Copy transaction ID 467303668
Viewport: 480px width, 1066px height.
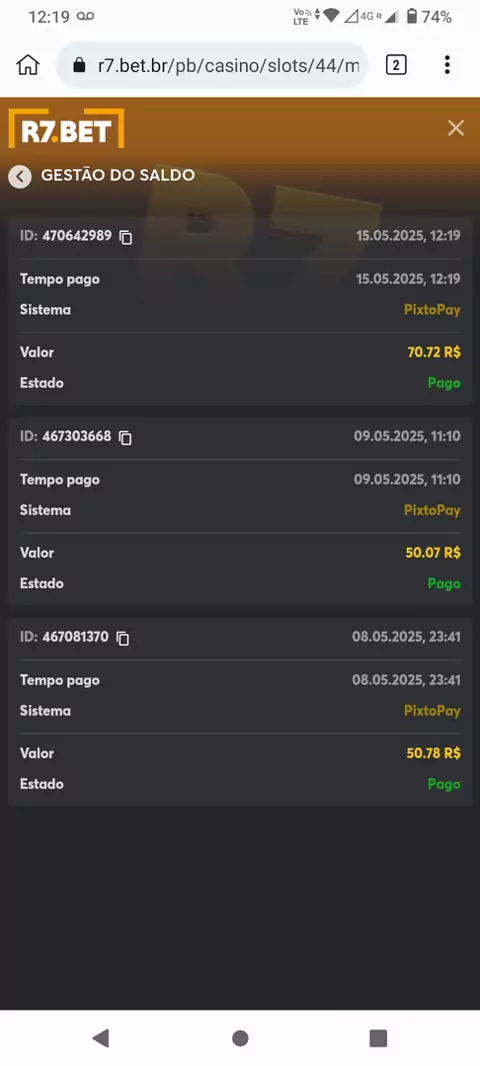point(125,438)
